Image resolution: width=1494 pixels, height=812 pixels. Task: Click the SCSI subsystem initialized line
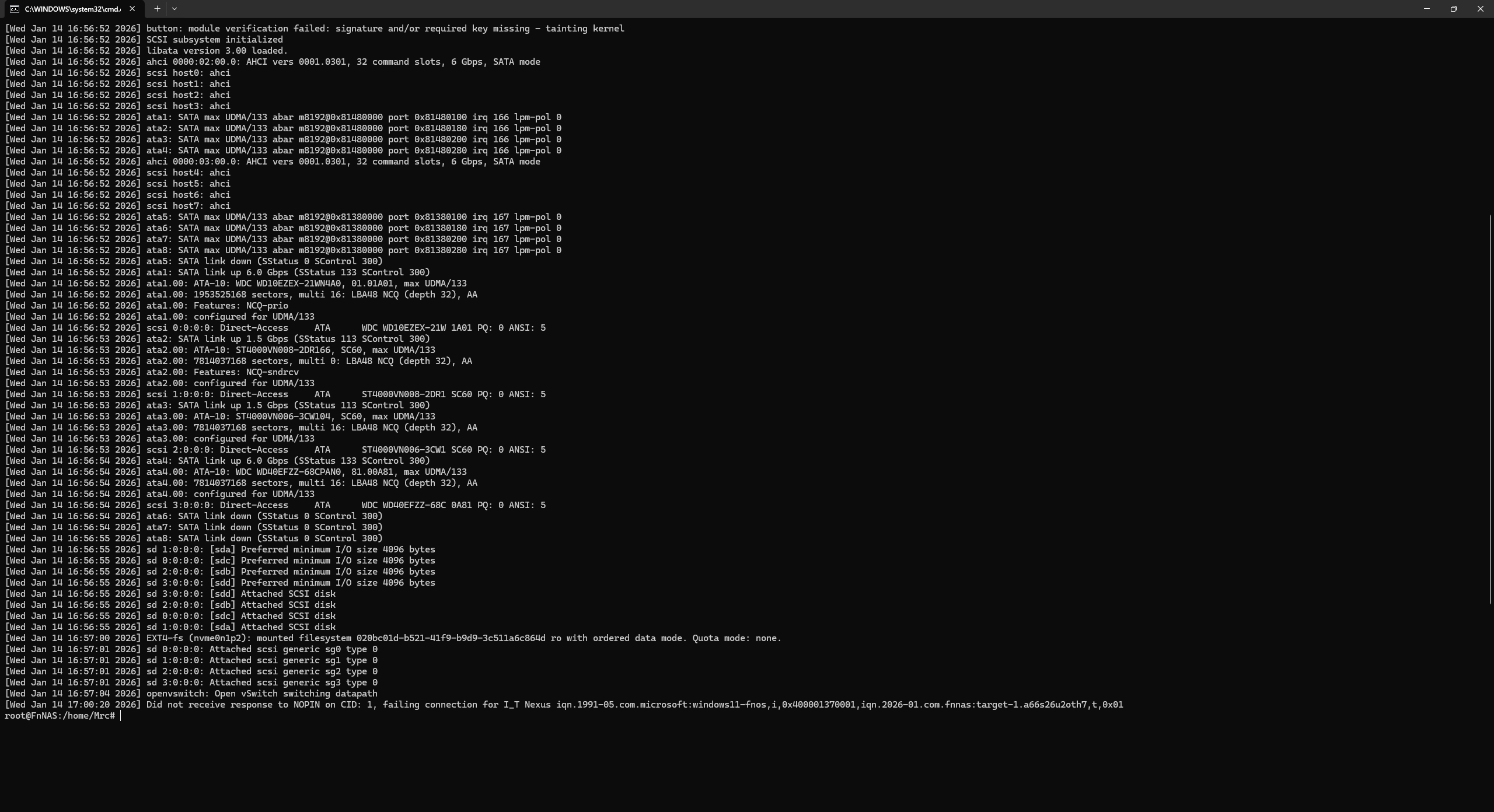[214, 40]
